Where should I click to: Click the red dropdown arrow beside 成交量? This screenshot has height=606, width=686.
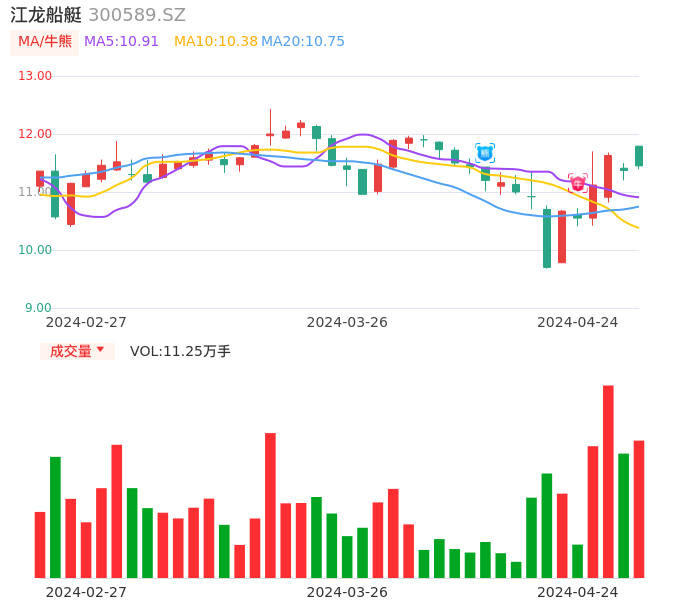click(x=100, y=351)
